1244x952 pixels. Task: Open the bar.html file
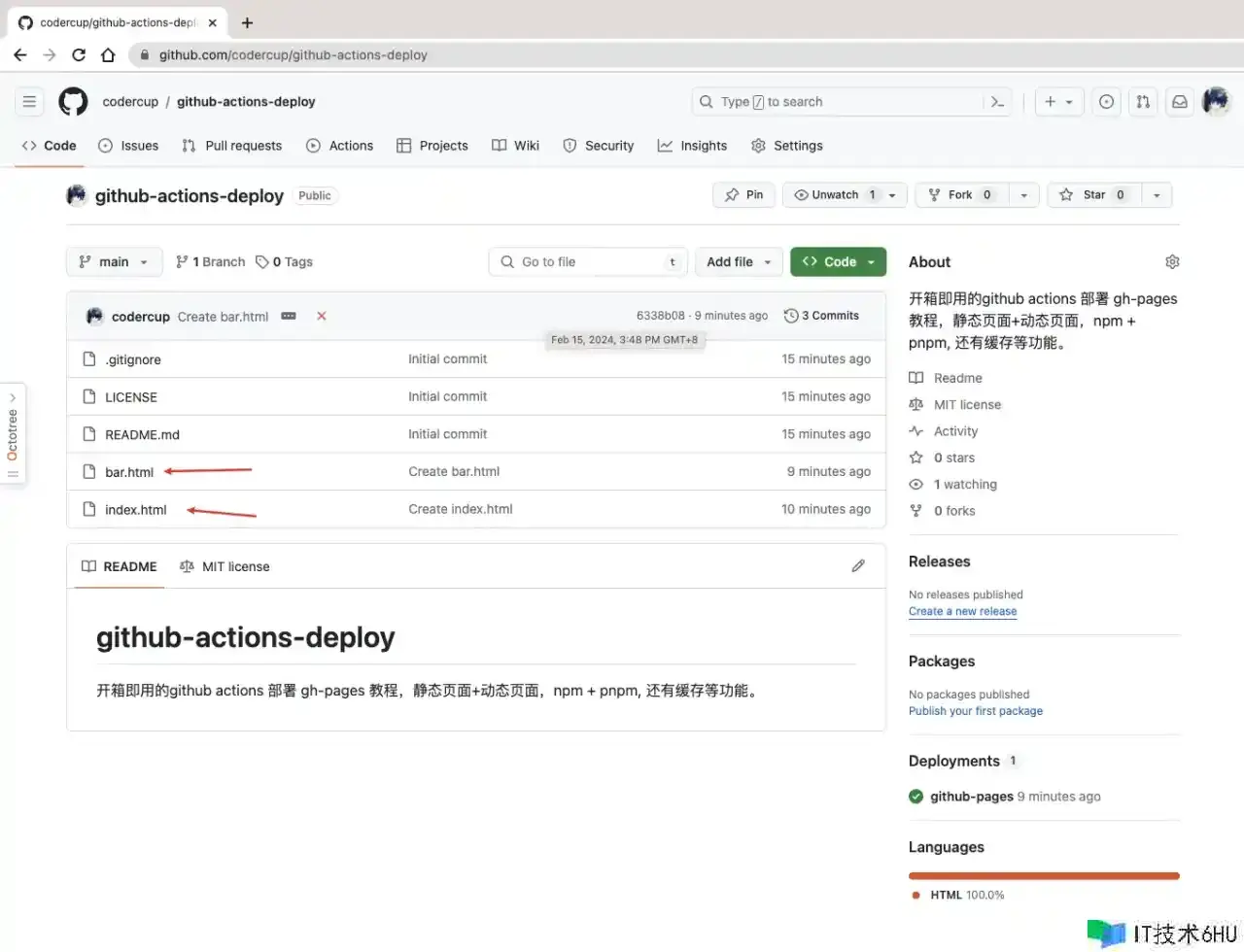pos(129,473)
